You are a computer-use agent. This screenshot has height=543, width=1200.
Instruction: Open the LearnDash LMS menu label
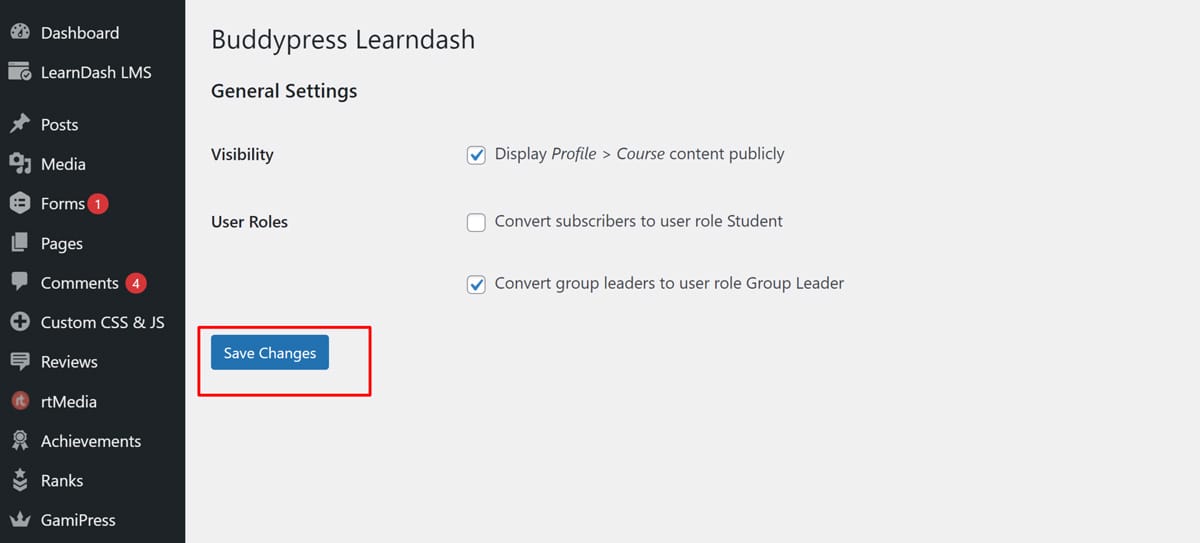tap(96, 72)
